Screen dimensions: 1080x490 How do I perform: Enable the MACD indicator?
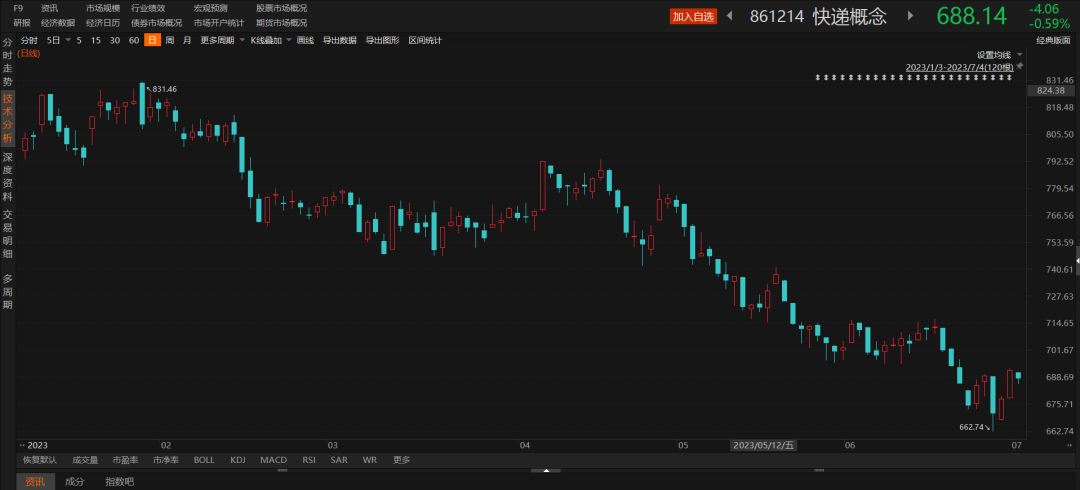(x=273, y=460)
